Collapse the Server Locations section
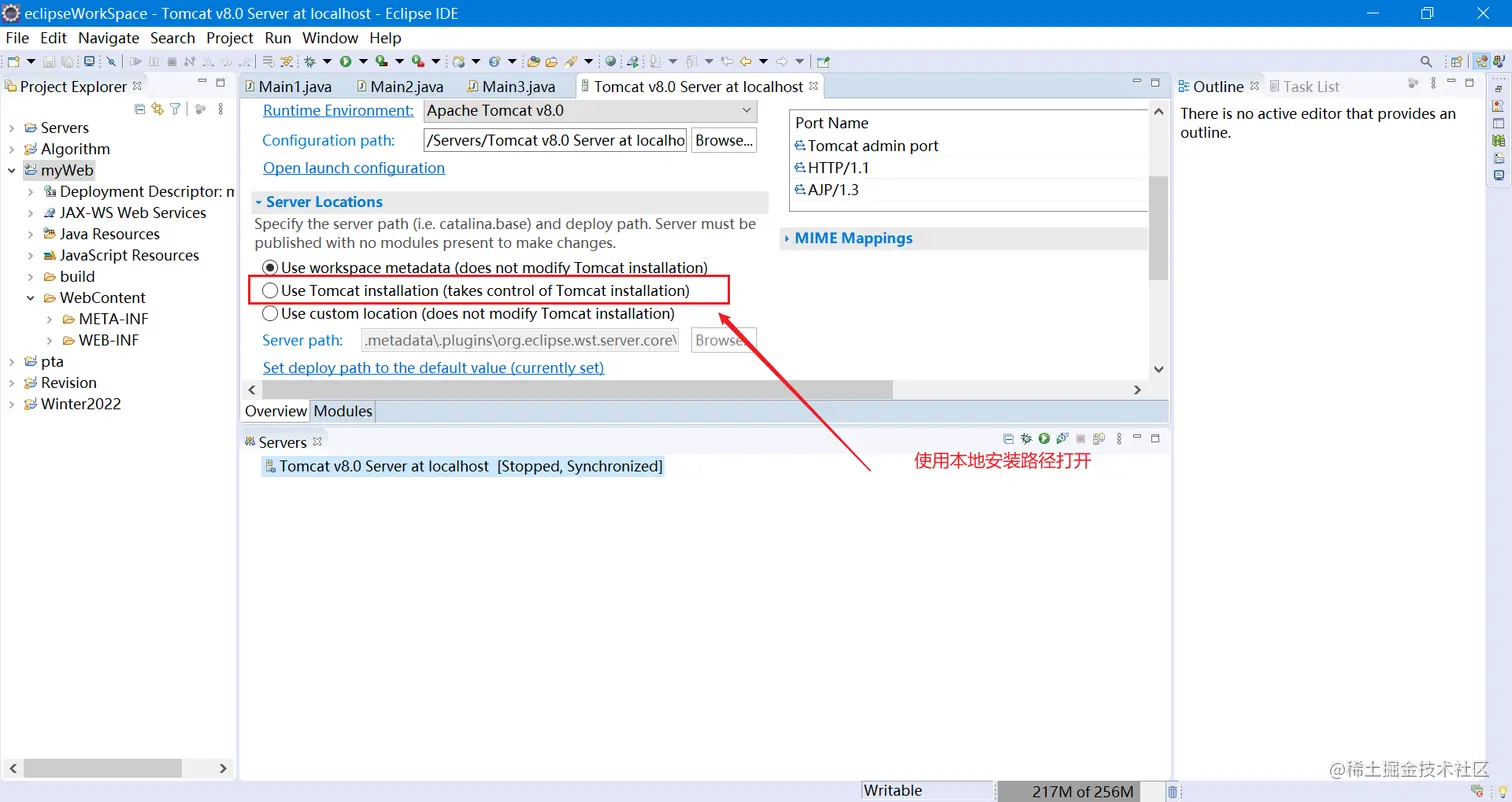Screen dimensions: 1512x802 pos(258,202)
